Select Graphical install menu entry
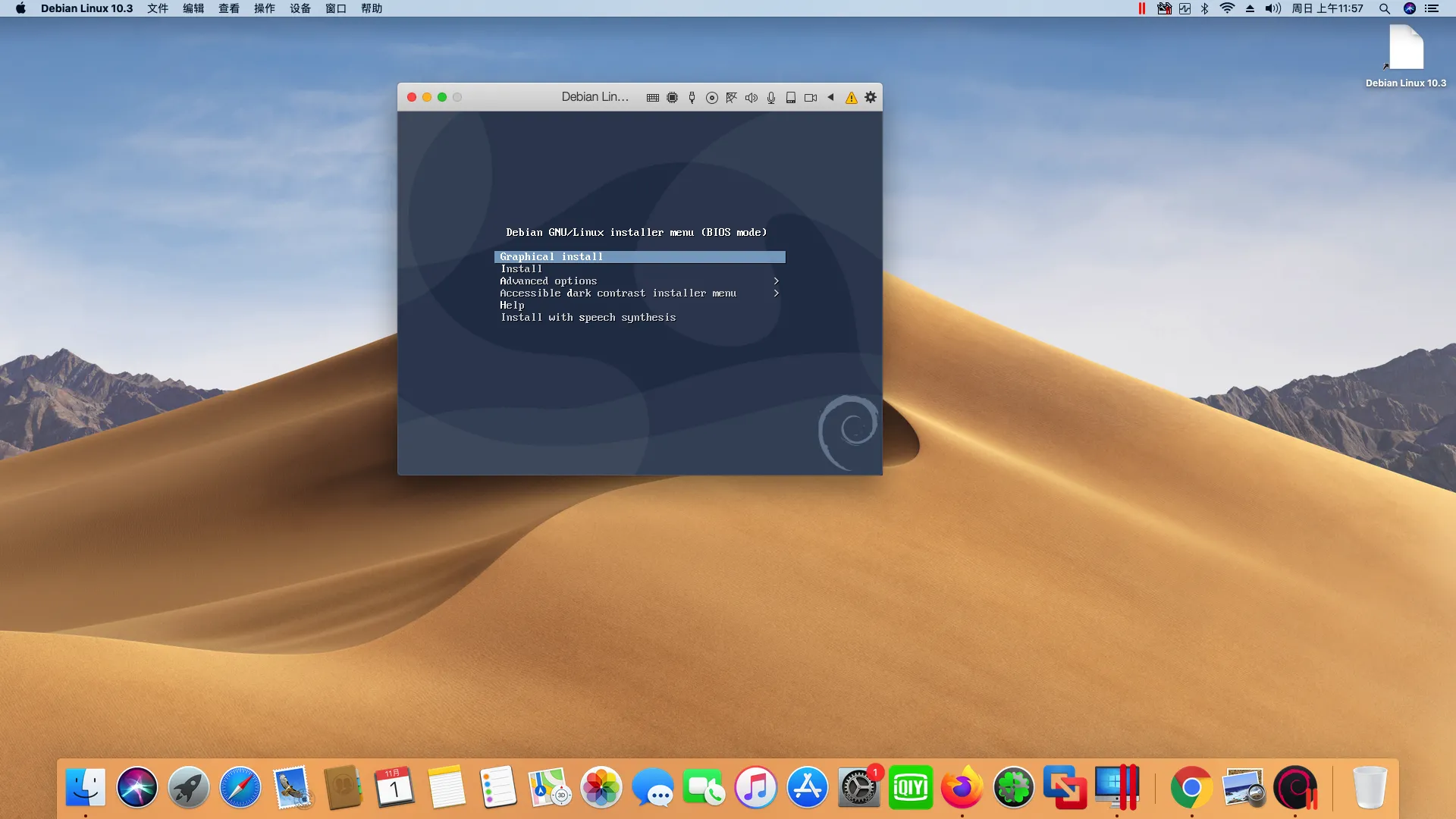1456x819 pixels. pos(639,257)
